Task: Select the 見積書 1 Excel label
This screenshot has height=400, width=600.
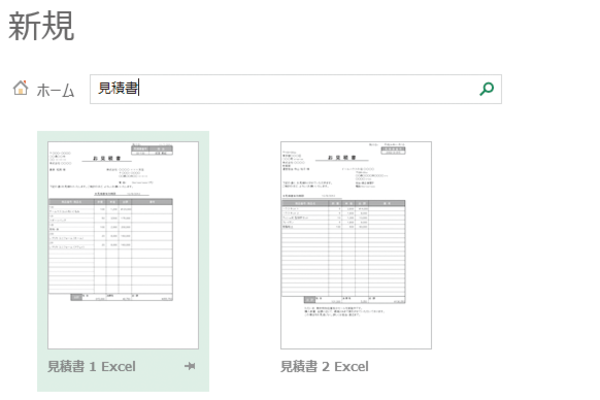Action: click(x=91, y=366)
